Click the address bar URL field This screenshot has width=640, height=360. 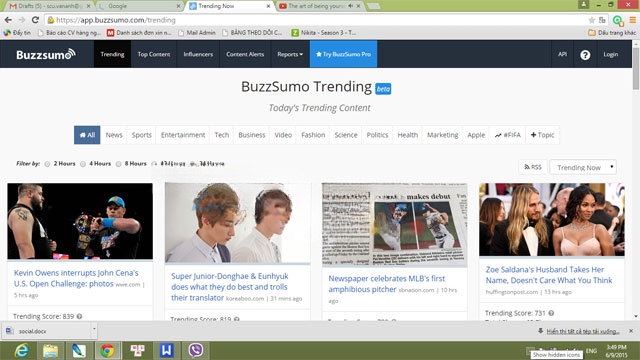click(x=318, y=20)
